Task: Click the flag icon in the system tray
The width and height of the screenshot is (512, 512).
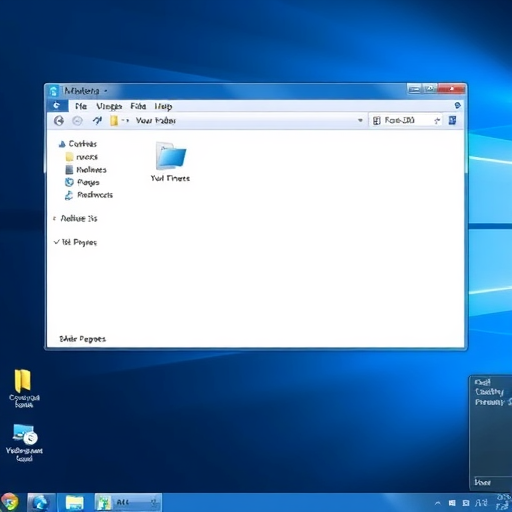Action: click(452, 503)
